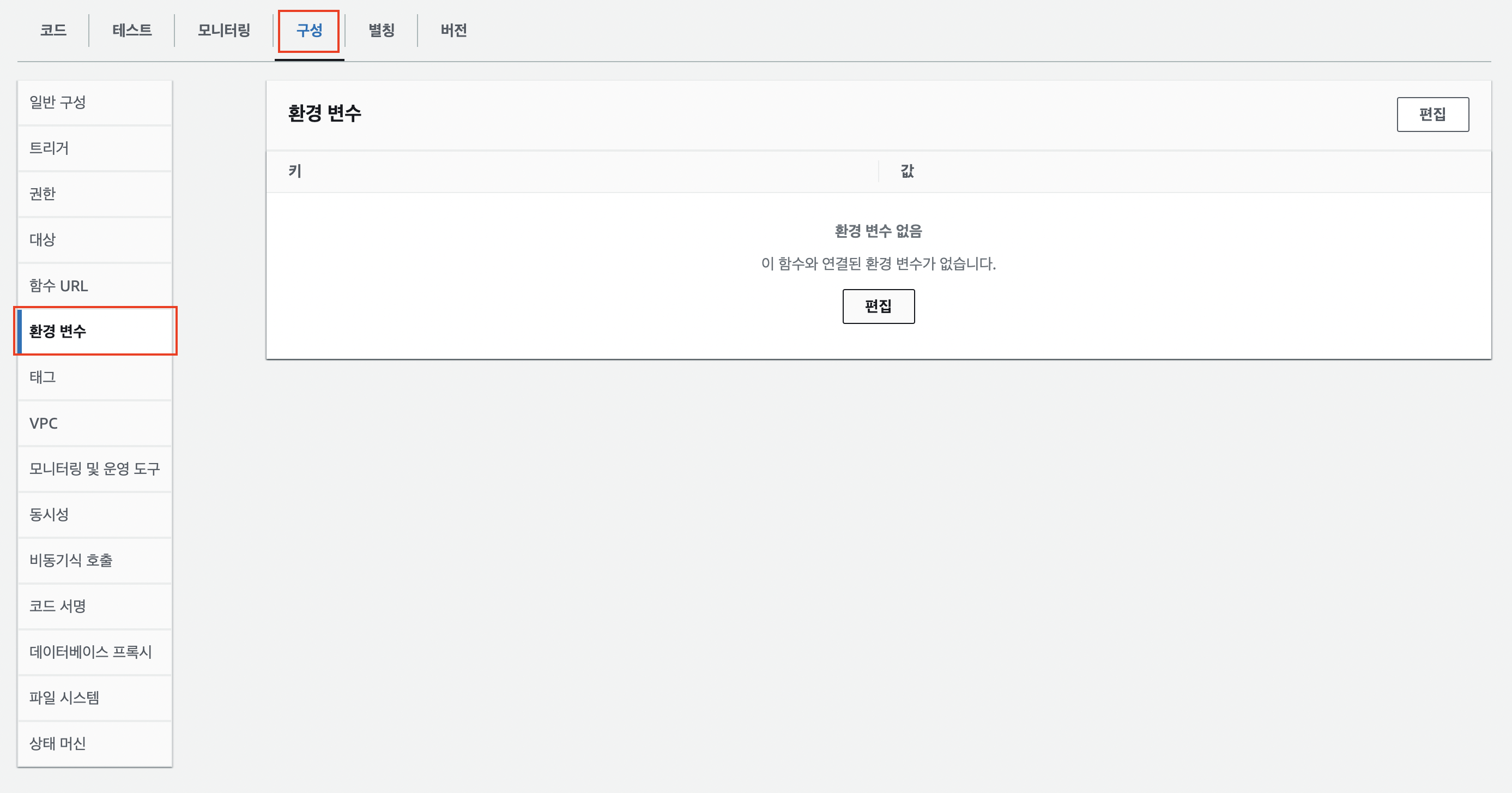Viewport: 1512px width, 793px height.
Task: Switch to the 테스트 tab
Action: pos(132,30)
